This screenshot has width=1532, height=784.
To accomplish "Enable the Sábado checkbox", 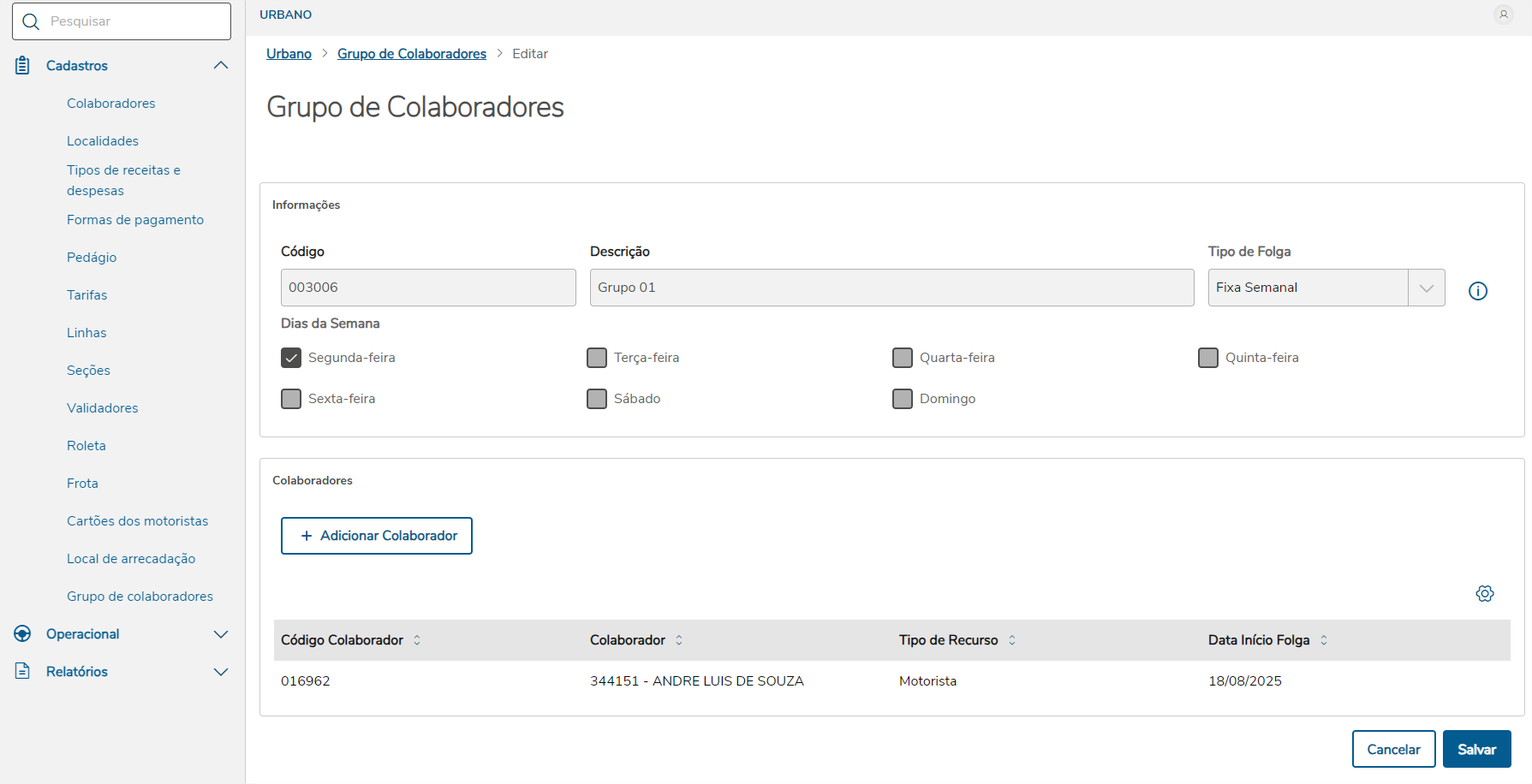I will click(597, 399).
